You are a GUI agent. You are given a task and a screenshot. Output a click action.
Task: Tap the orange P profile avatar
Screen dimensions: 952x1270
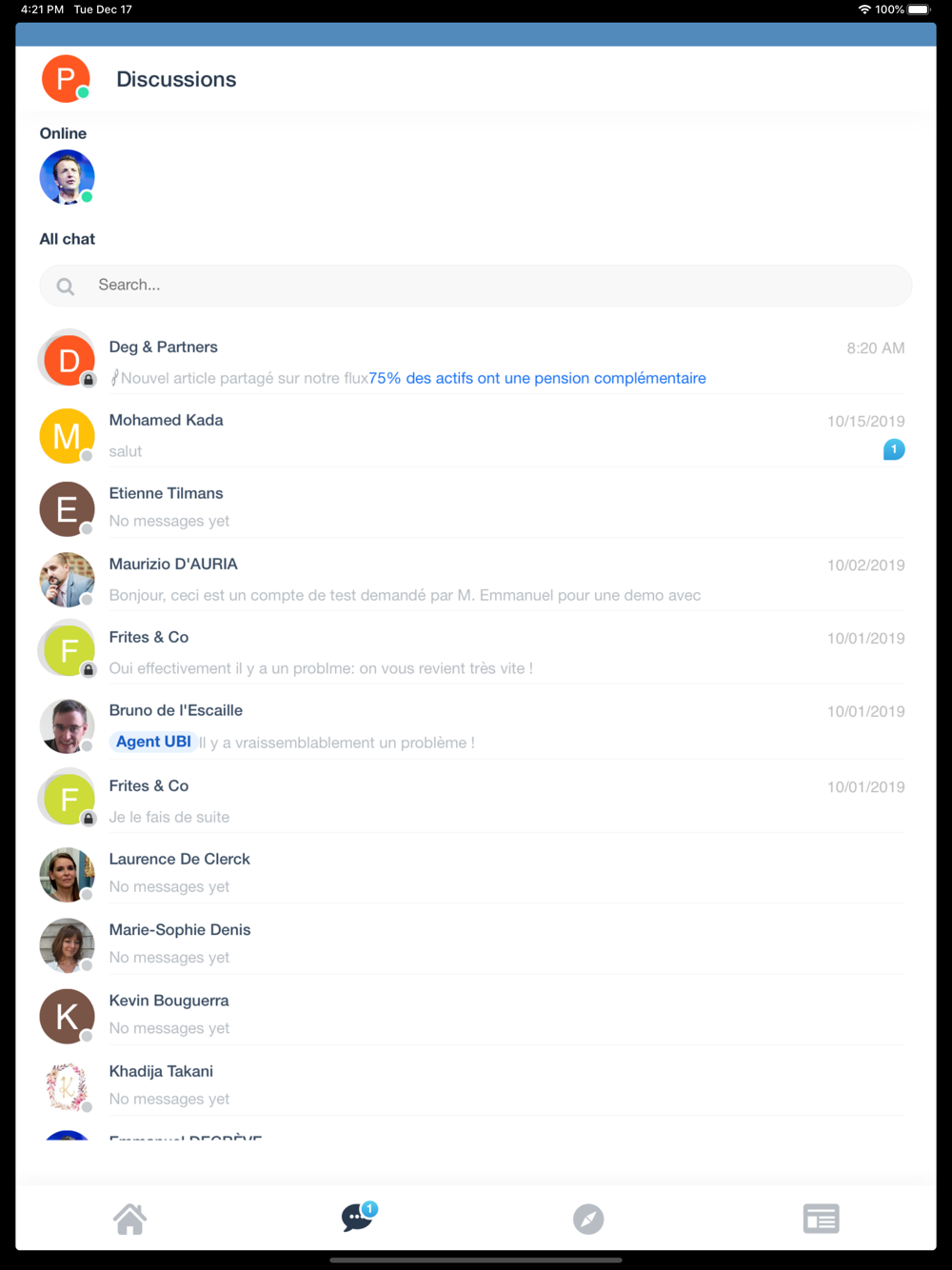coord(66,79)
